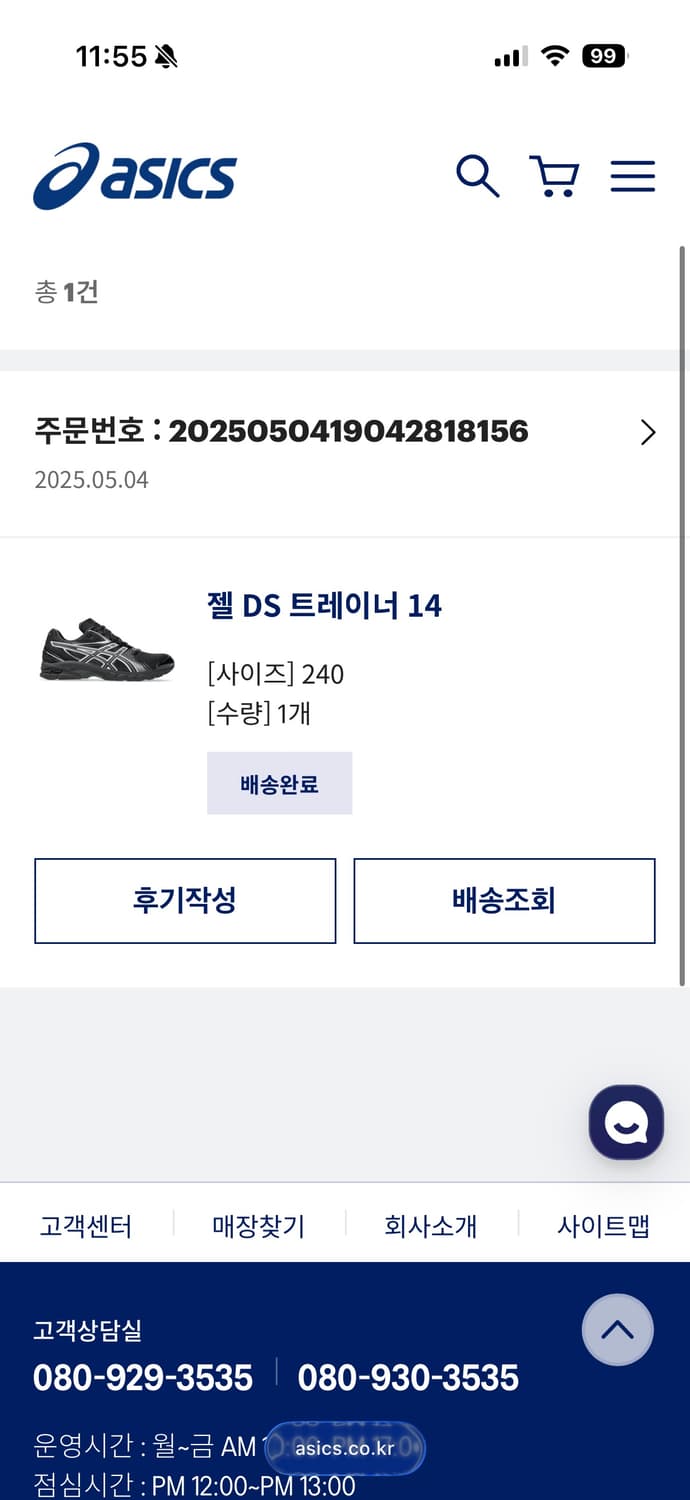Select the 젤 DS 트레이너 14 product name
This screenshot has height=1500, width=690.
tap(323, 605)
